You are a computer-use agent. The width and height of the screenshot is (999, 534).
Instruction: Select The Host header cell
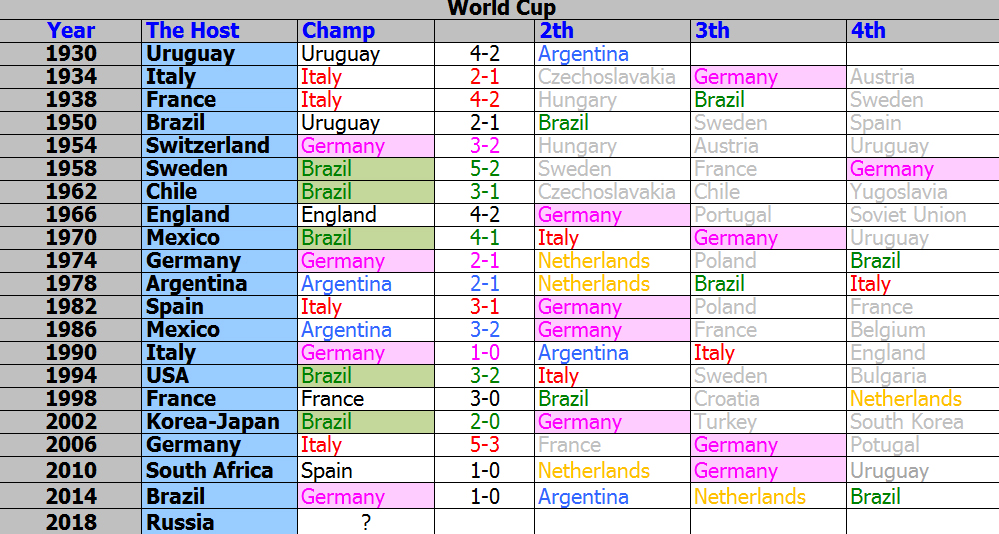click(x=219, y=31)
